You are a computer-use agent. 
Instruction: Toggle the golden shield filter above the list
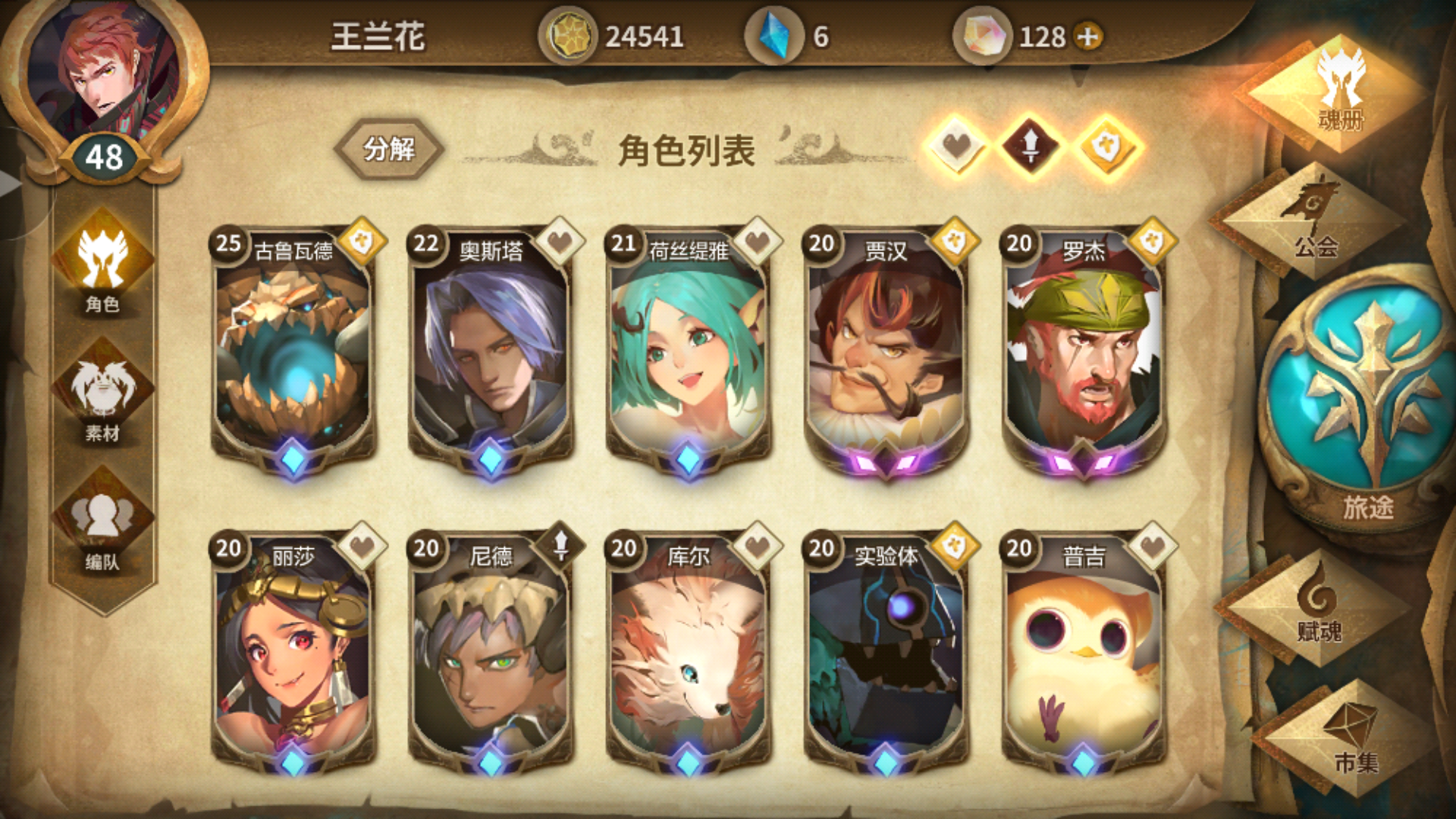point(1106,144)
